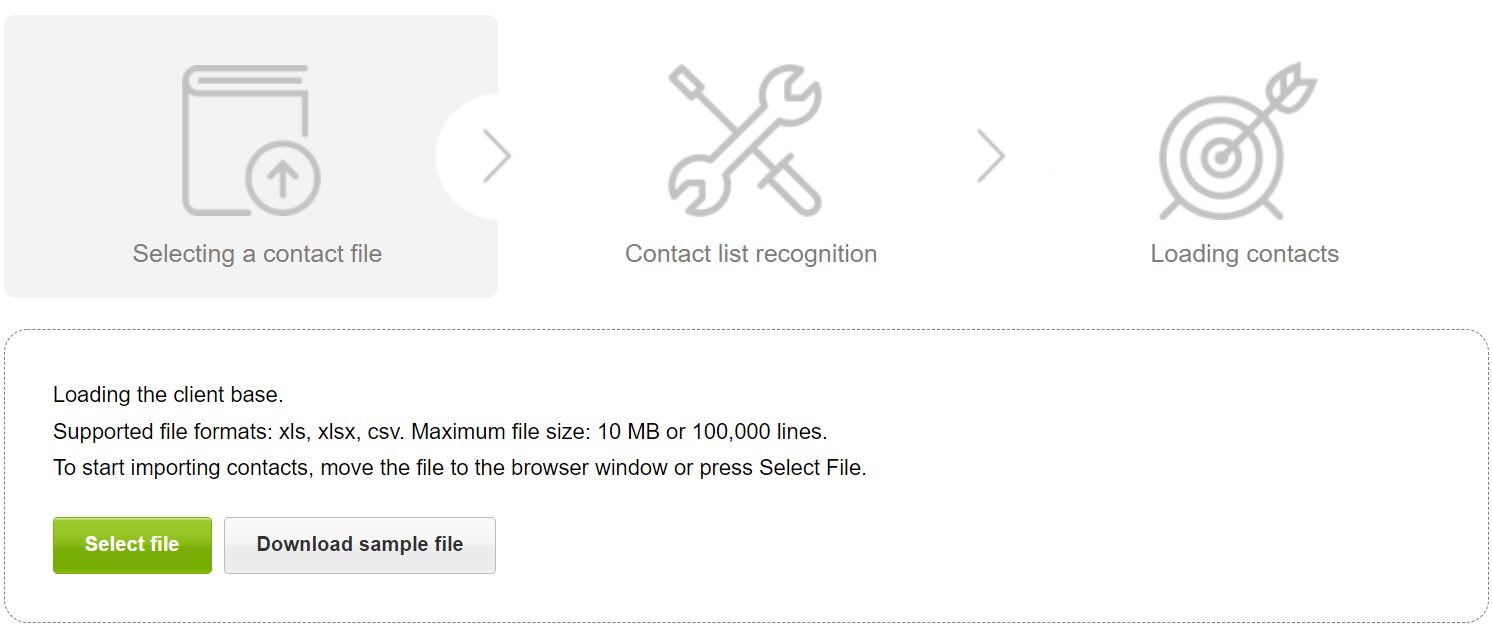Image resolution: width=1492 pixels, height=627 pixels.
Task: Open the Selecting a contact file step
Action: tap(257, 254)
